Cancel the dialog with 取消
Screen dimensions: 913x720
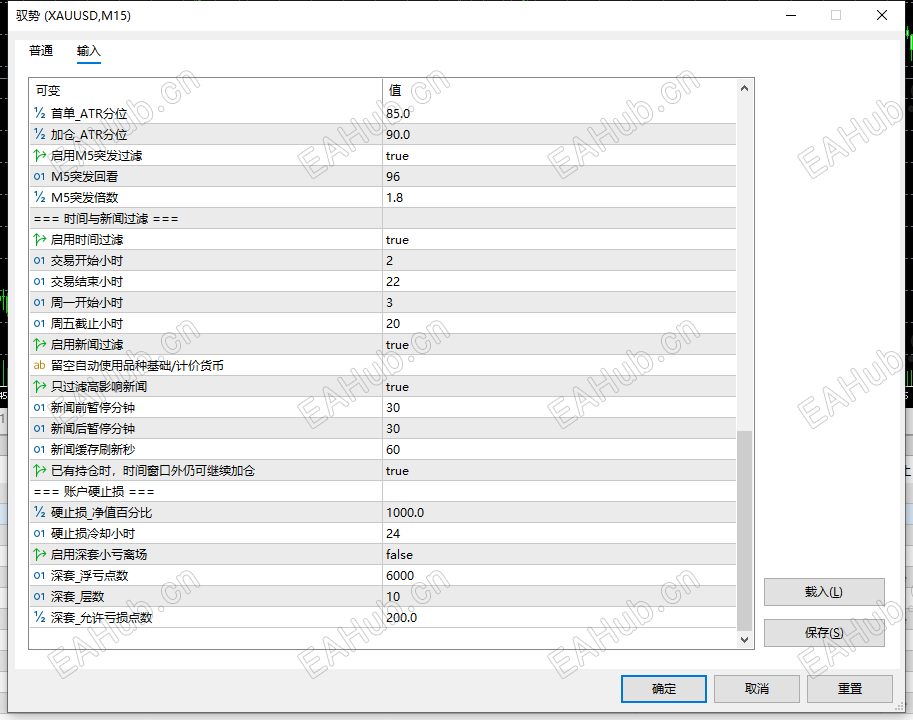[757, 689]
